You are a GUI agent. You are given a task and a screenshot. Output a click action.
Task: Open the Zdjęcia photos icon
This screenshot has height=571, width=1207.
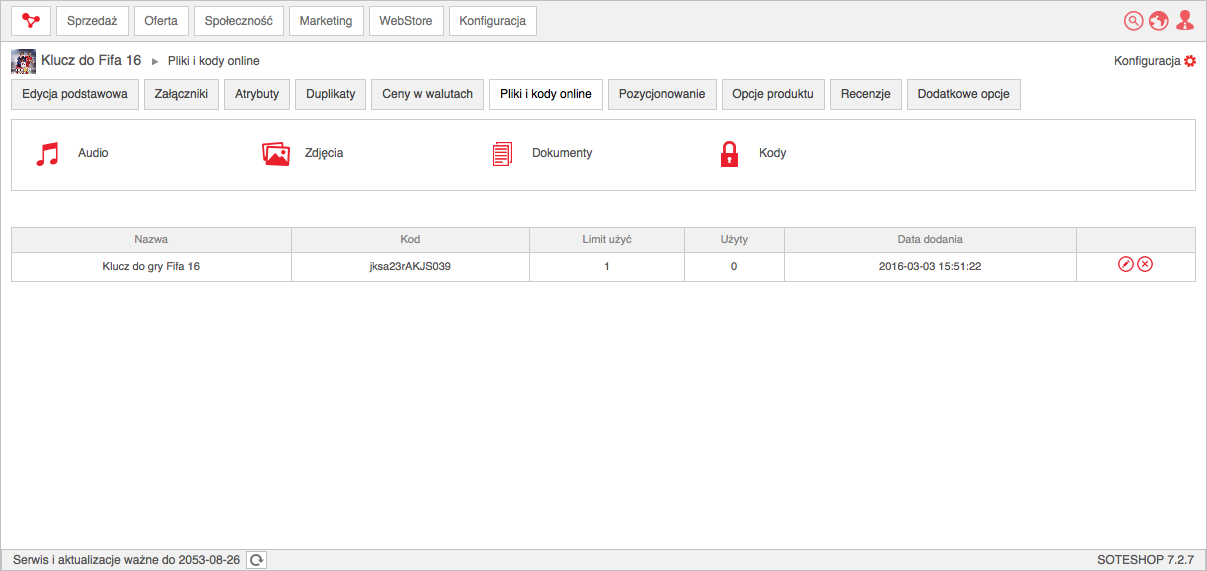pyautogui.click(x=275, y=154)
